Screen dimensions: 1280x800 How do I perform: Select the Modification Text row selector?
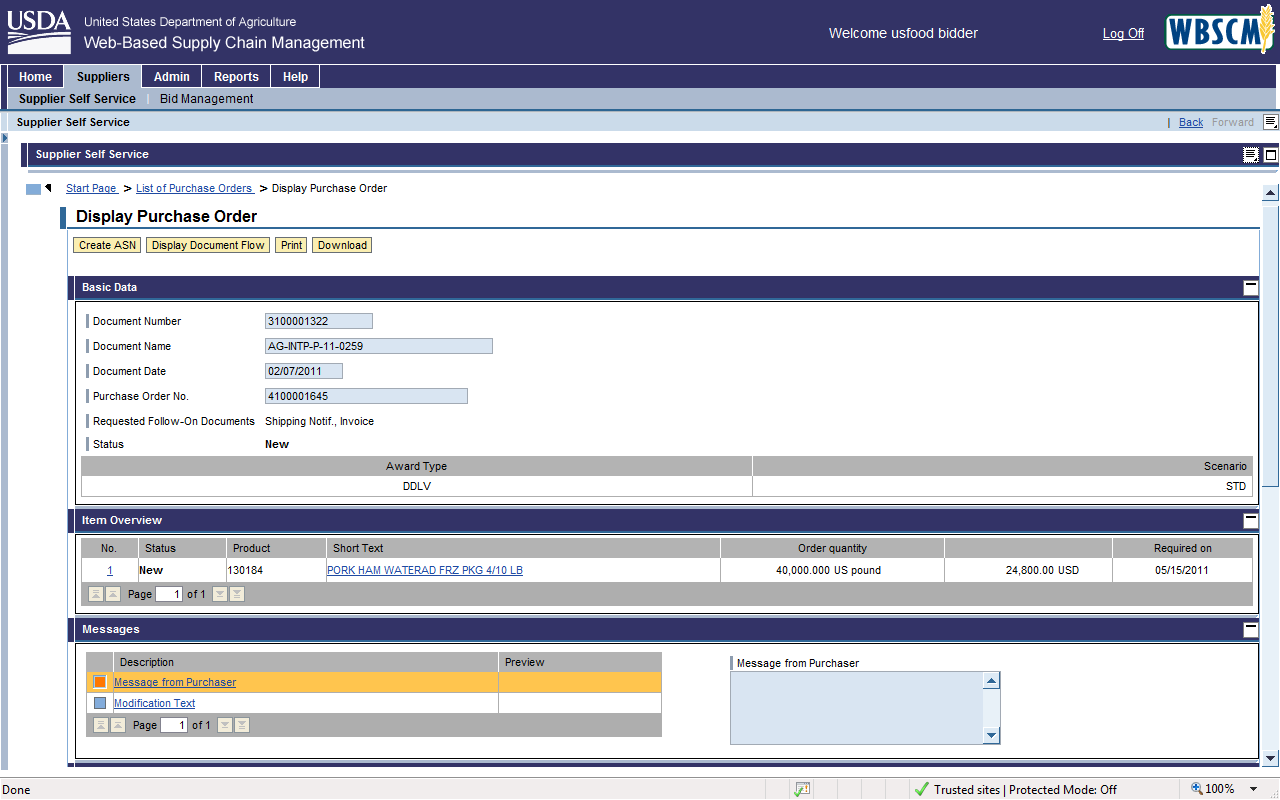[100, 703]
